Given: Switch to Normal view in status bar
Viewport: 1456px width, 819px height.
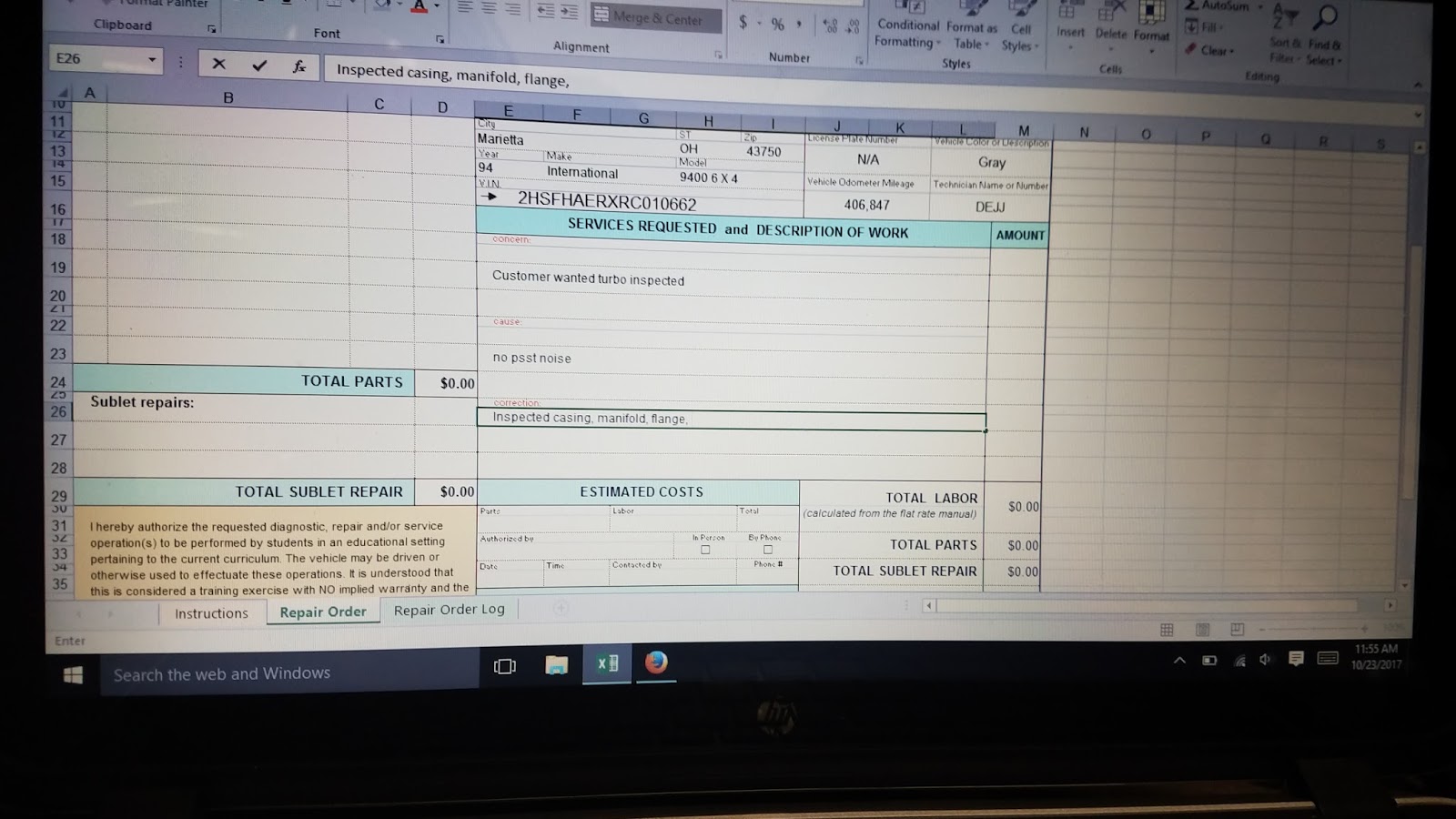Looking at the screenshot, I should point(1167,629).
